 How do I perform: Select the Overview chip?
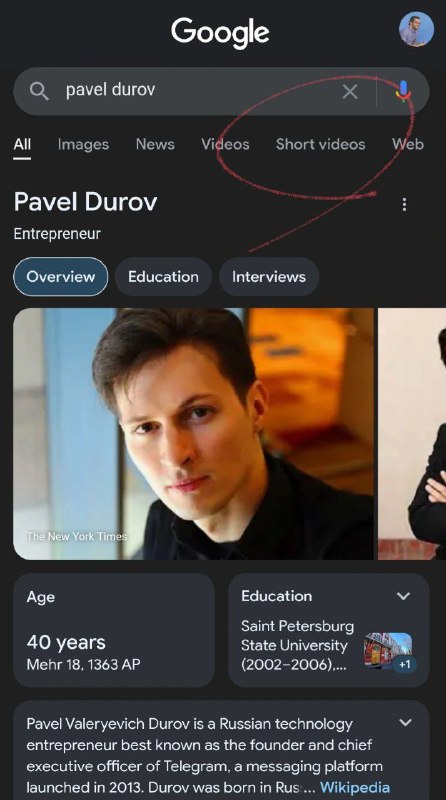[61, 277]
